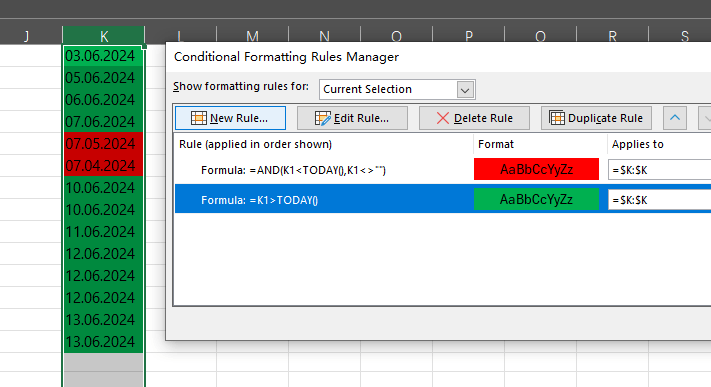The width and height of the screenshot is (711, 387).
Task: Move the rule up with the up arrow
Action: [675, 118]
